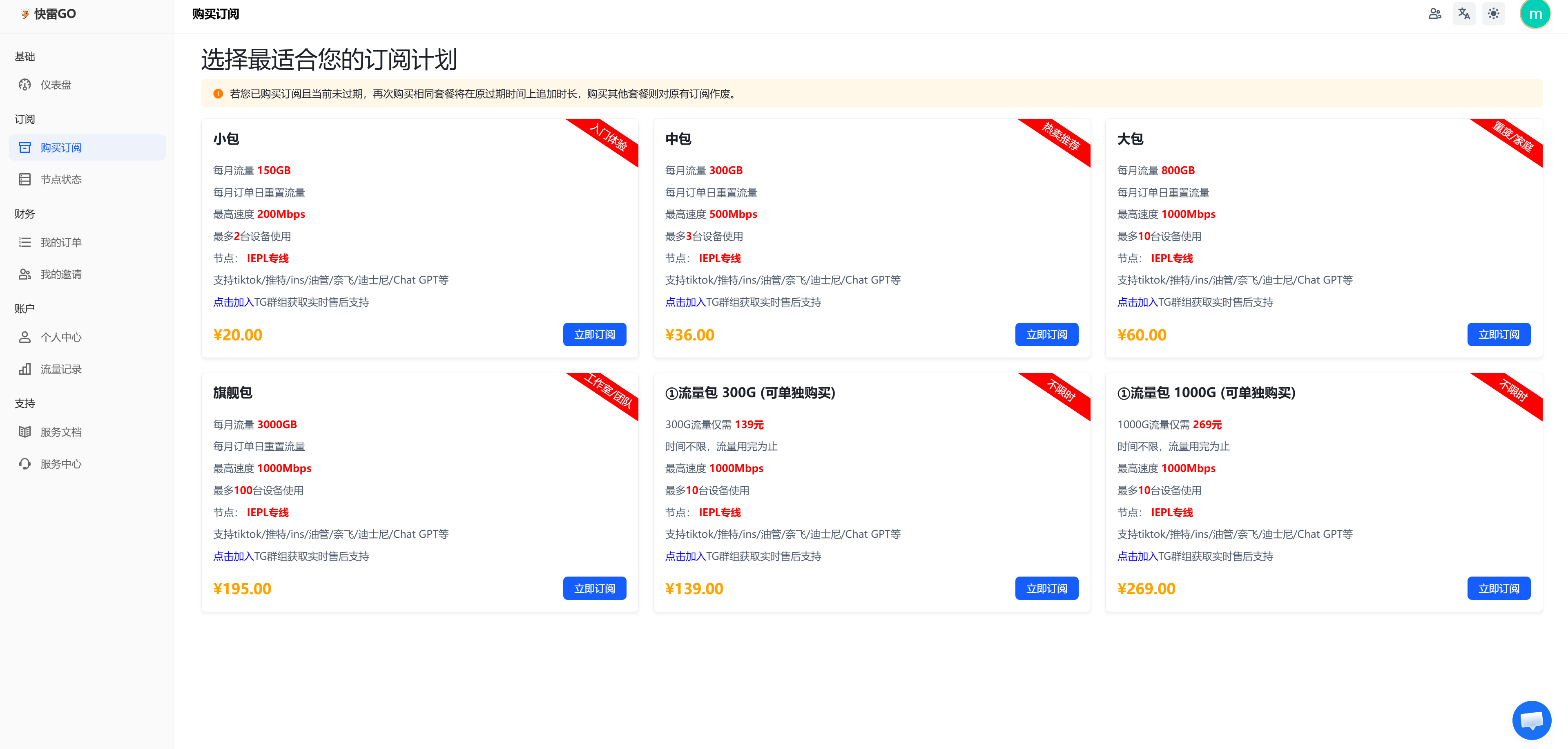
Task: Subscribe to 流量包 1000G with 立即订阅
Action: 1499,588
